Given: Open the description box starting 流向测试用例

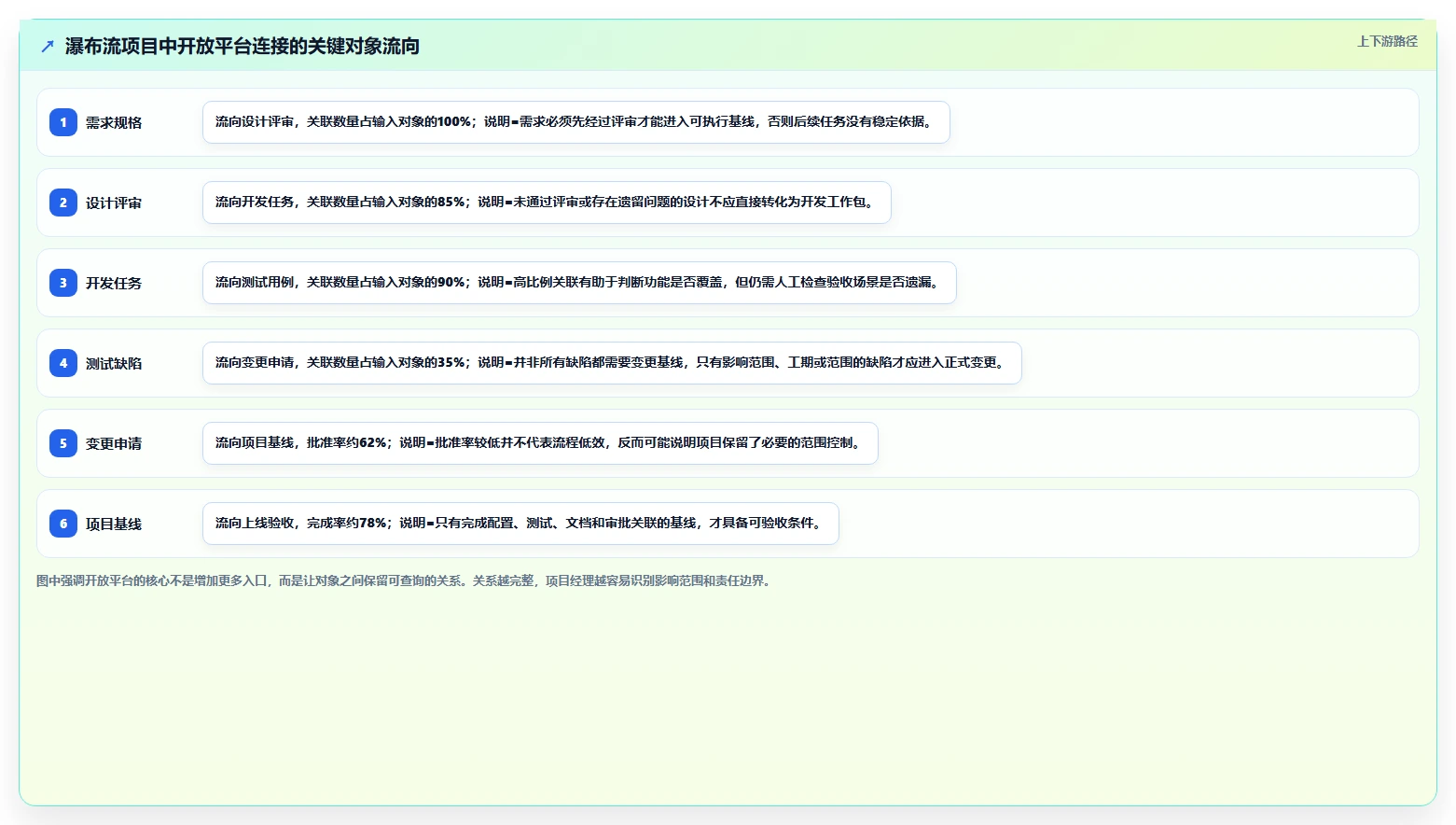Looking at the screenshot, I should coord(579,283).
